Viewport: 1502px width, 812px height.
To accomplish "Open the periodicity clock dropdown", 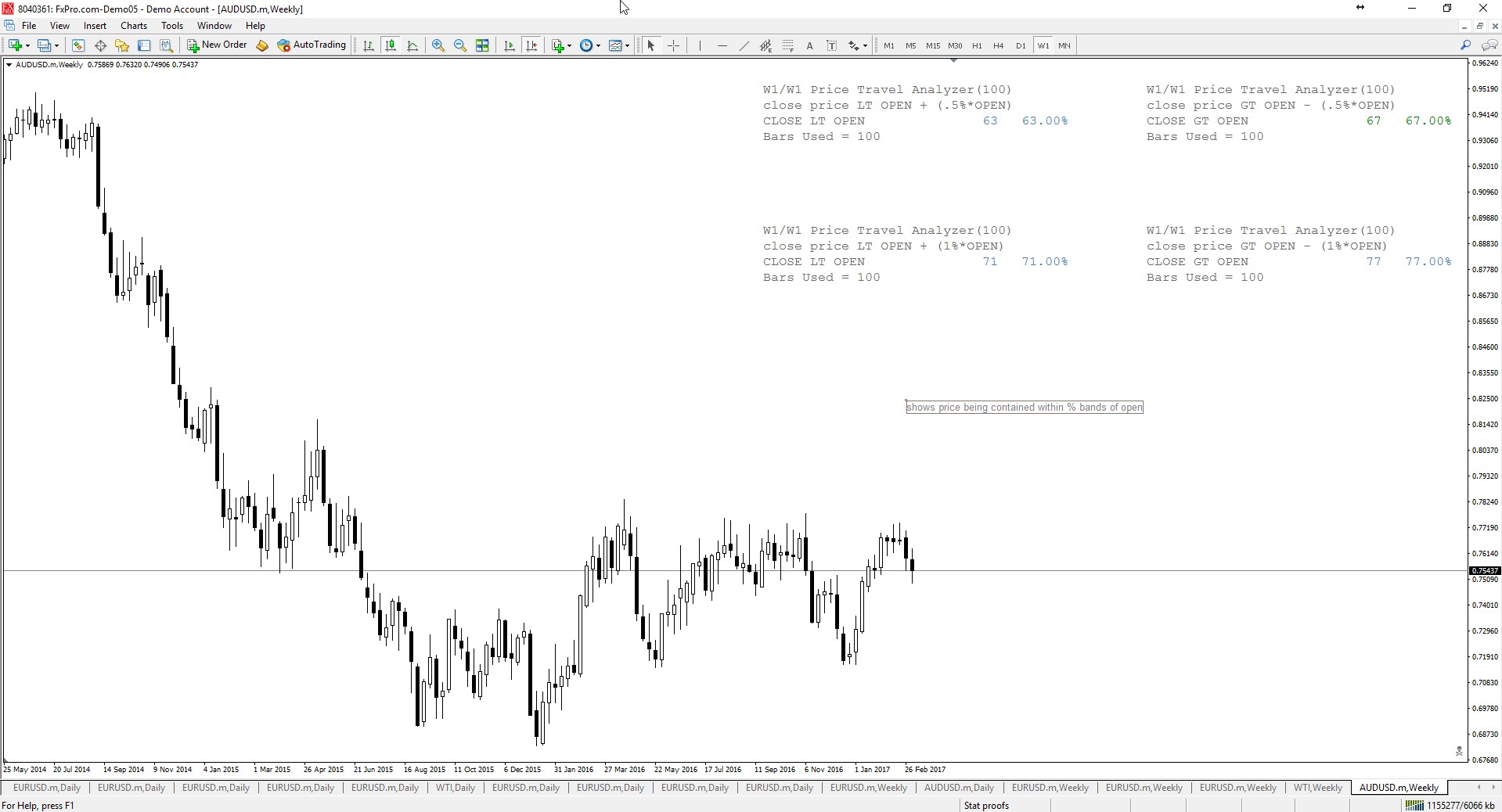I will (599, 46).
